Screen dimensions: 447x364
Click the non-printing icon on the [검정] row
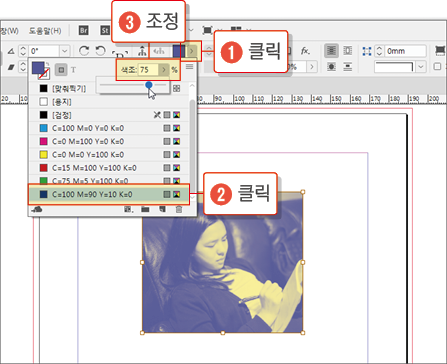157,115
